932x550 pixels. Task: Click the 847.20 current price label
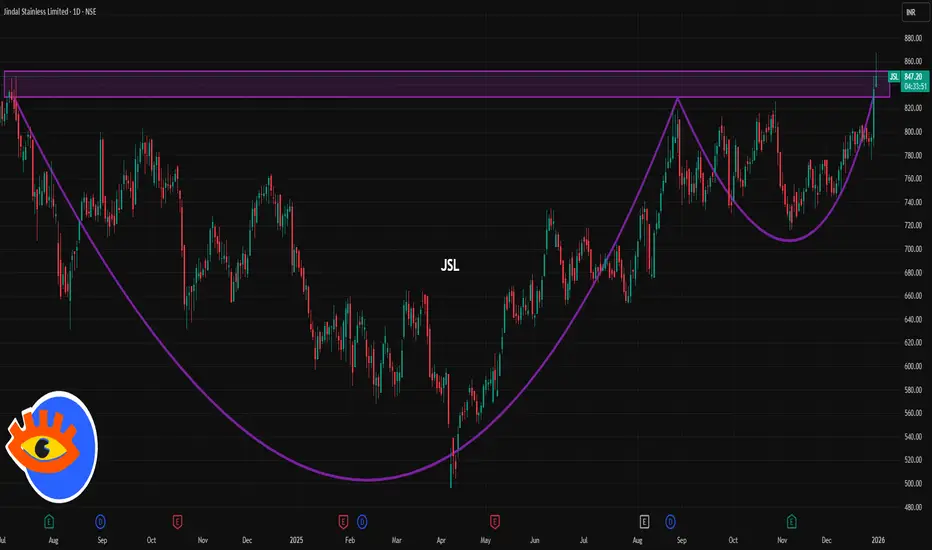(914, 77)
